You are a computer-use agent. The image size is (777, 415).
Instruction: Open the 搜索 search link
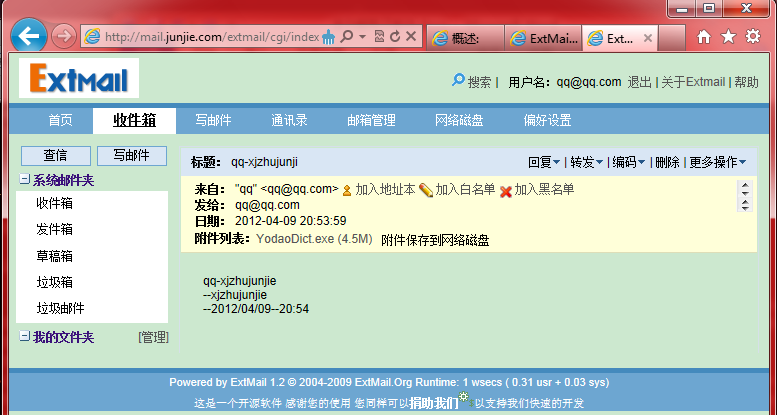click(479, 82)
